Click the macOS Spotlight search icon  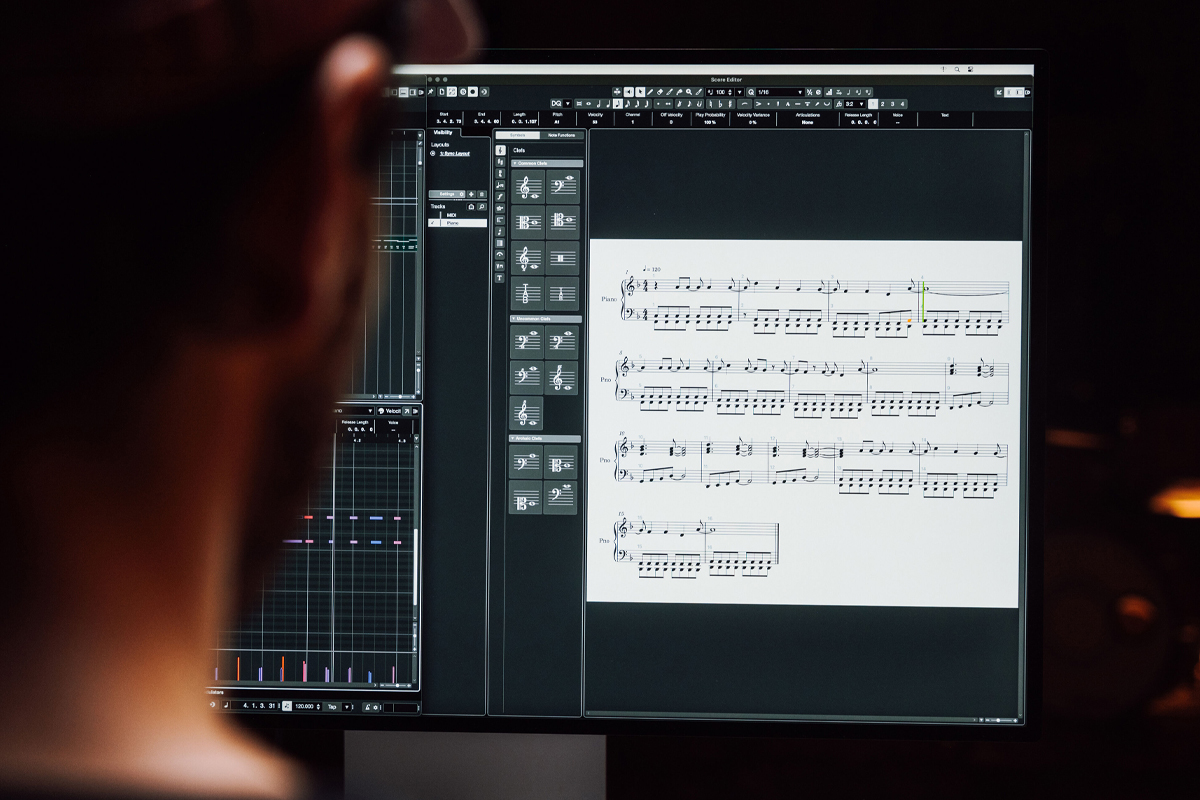click(x=957, y=69)
